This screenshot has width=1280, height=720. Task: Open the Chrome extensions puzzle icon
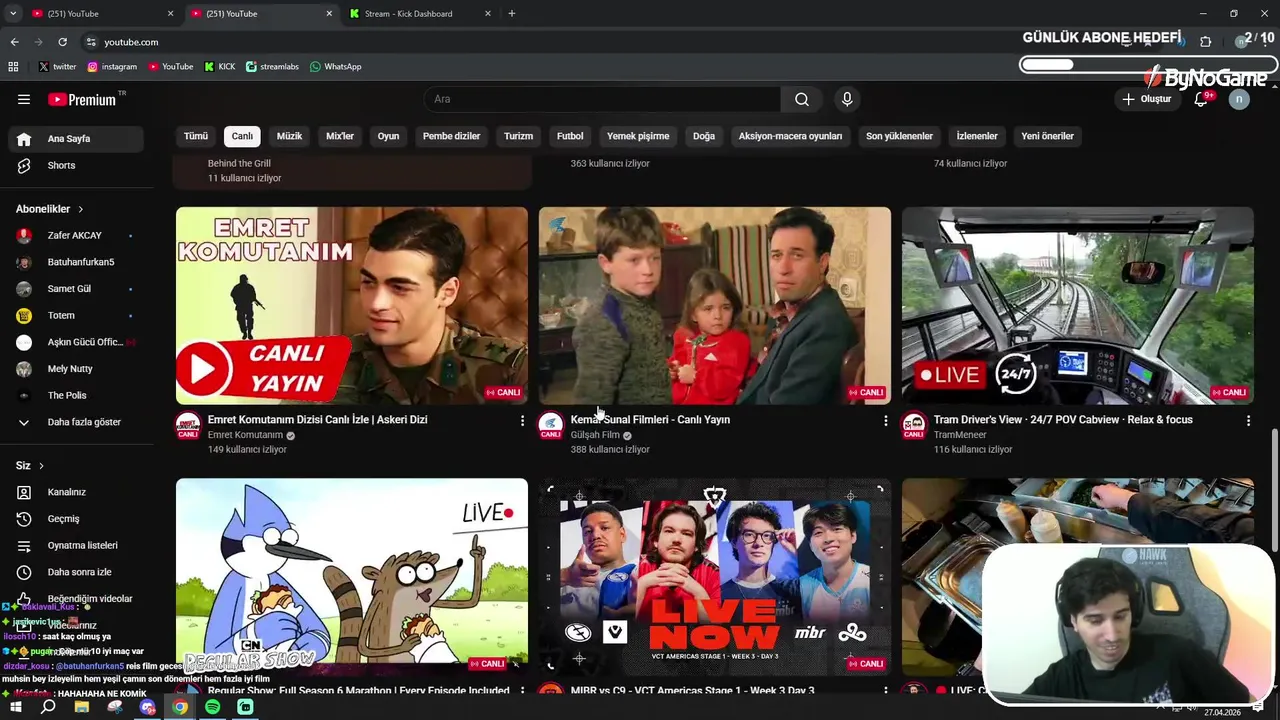1205,42
